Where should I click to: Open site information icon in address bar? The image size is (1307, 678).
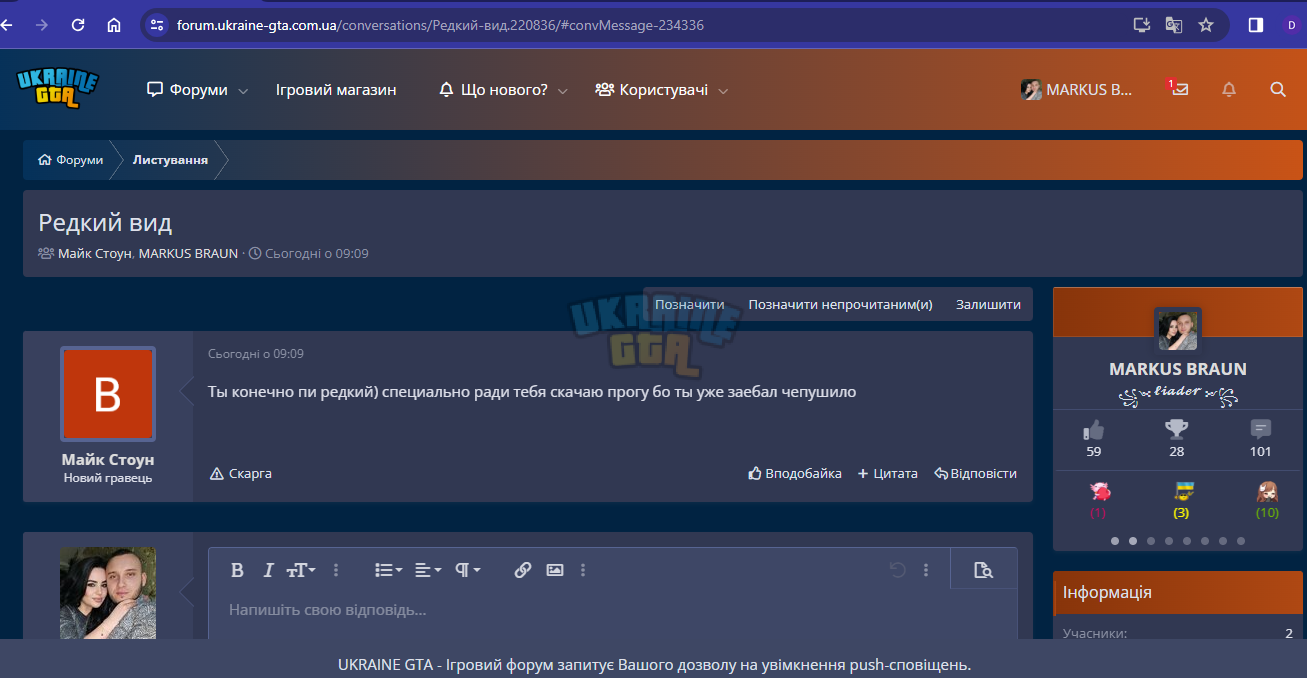click(x=156, y=25)
